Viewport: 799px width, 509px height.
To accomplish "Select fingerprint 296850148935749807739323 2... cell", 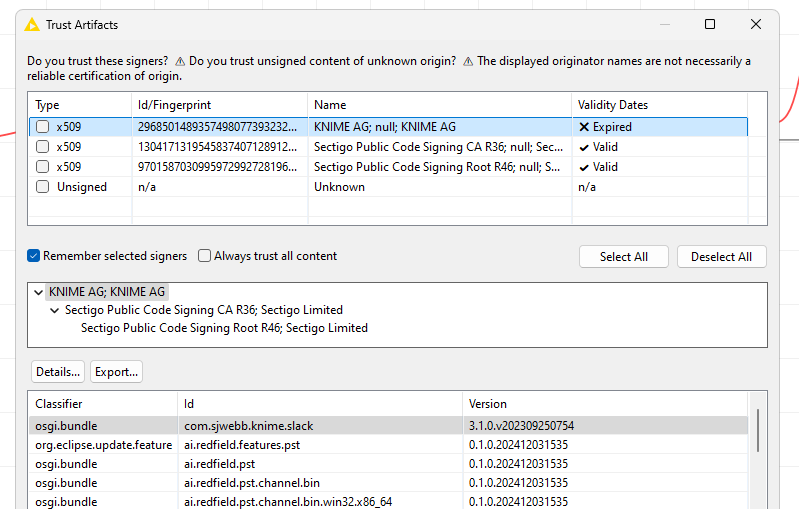I will click(220, 127).
